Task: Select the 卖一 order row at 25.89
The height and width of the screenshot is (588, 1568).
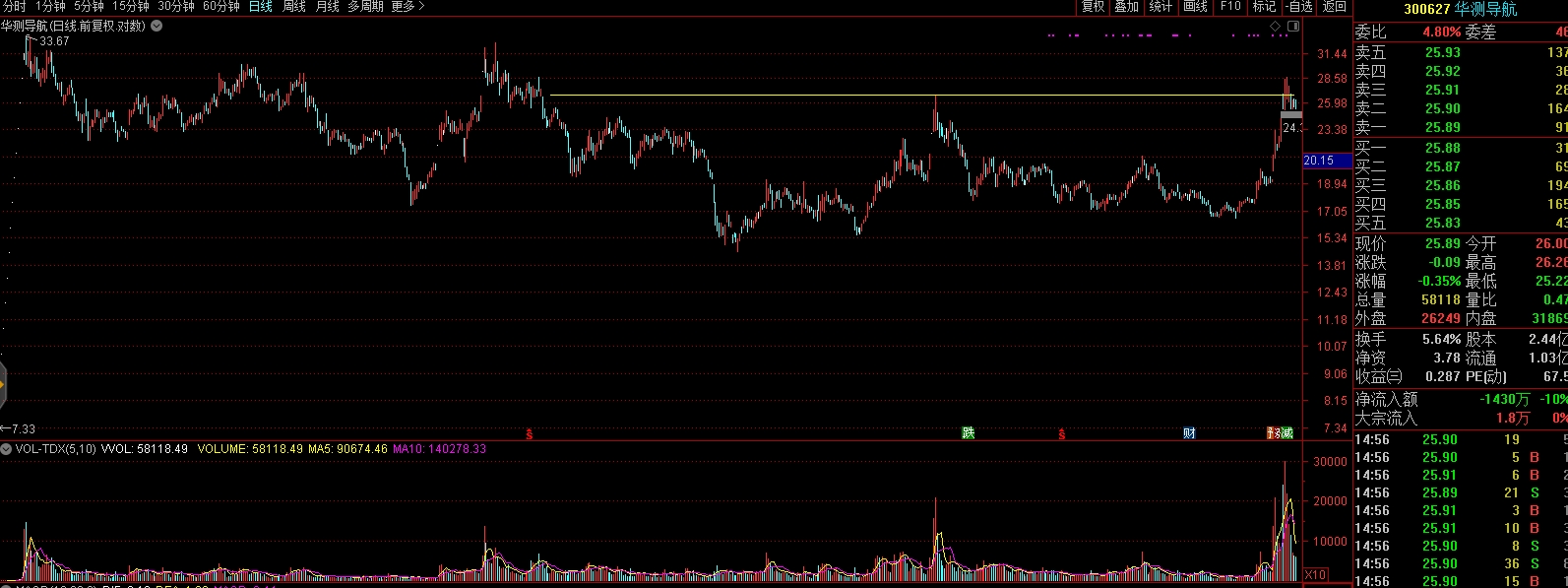Action: tap(1461, 127)
